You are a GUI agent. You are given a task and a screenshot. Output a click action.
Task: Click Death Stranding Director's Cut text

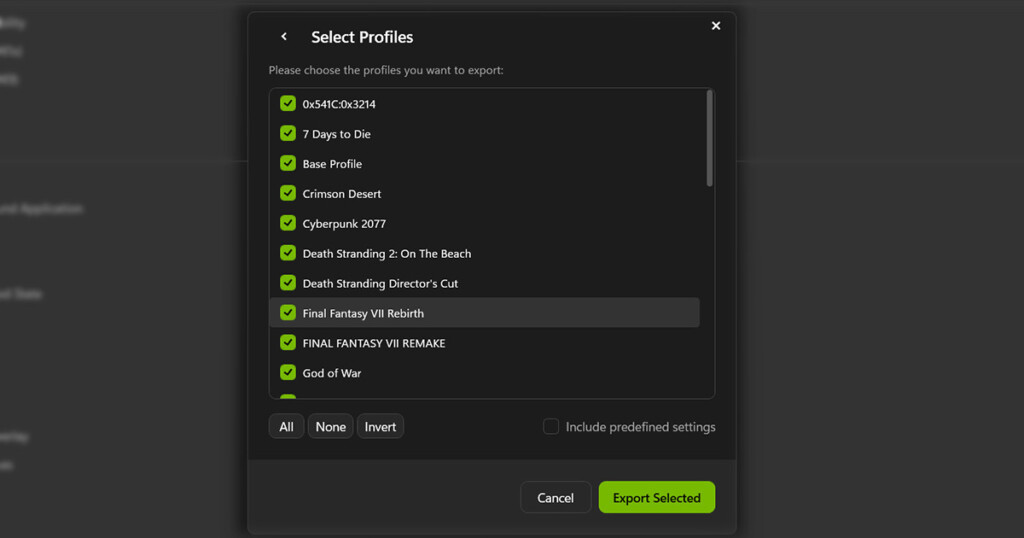coord(380,283)
